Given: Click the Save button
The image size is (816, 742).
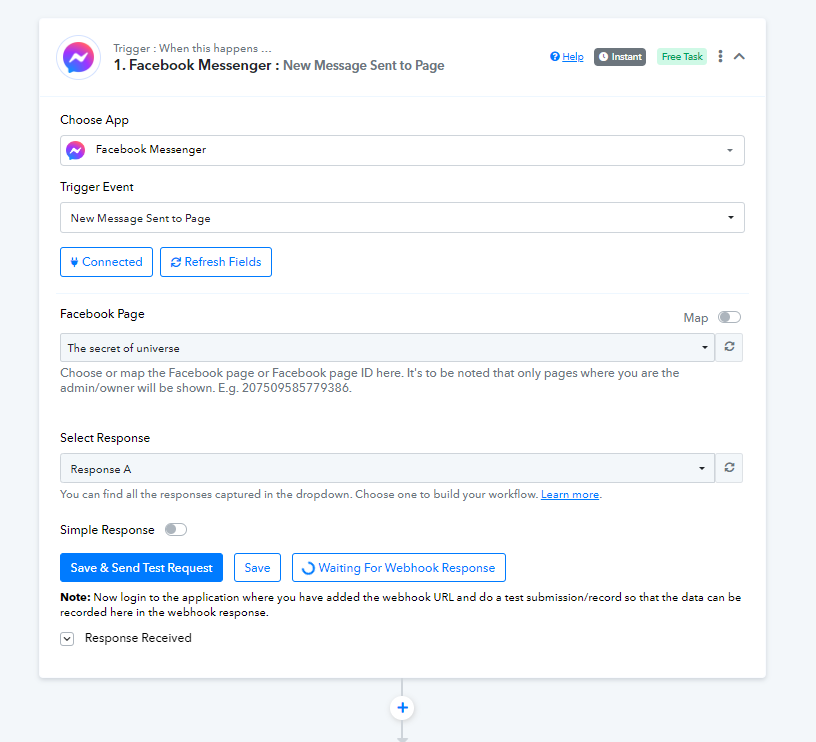Looking at the screenshot, I should click(x=258, y=568).
